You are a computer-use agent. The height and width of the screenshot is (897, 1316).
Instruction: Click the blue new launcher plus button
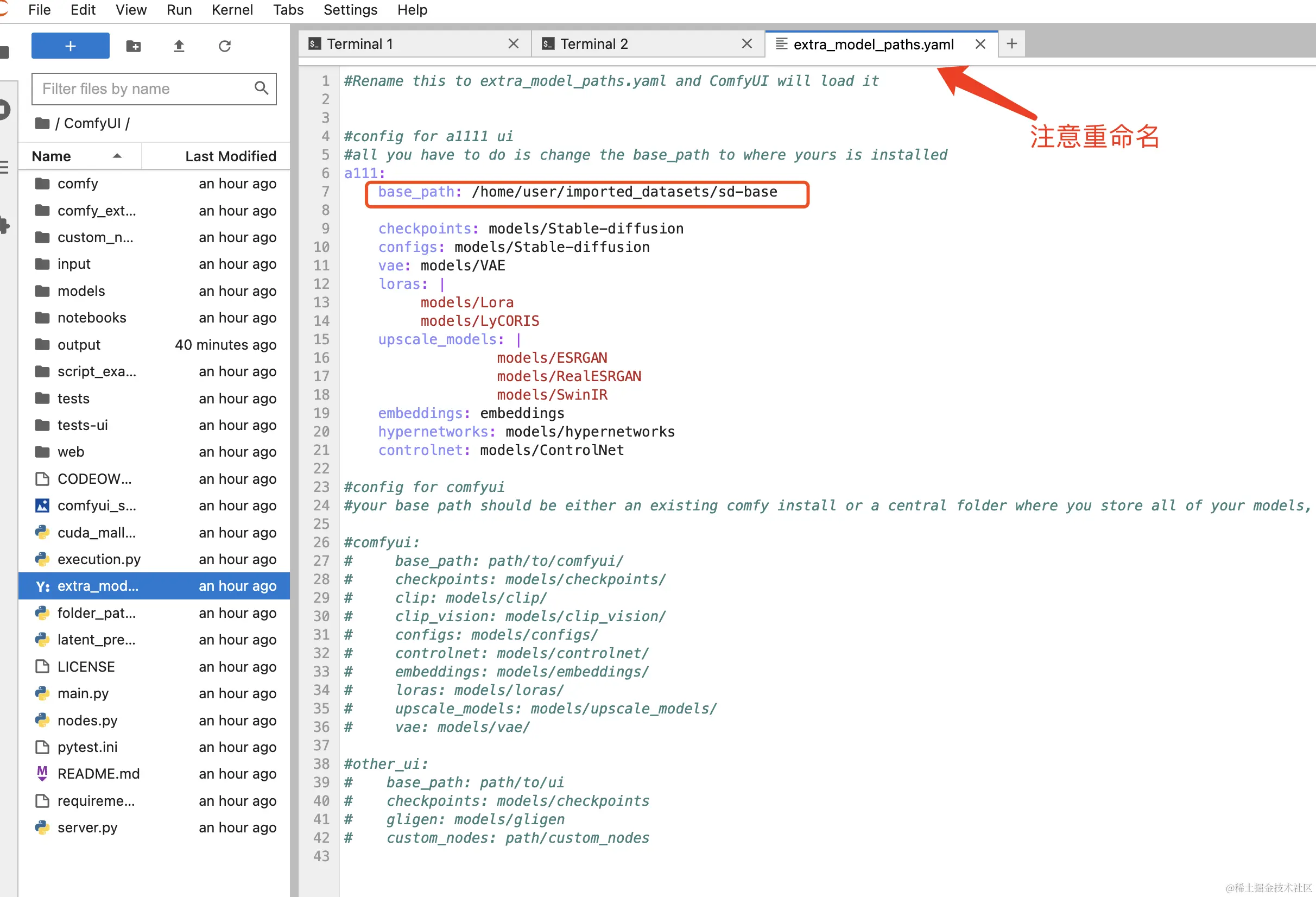(70, 45)
